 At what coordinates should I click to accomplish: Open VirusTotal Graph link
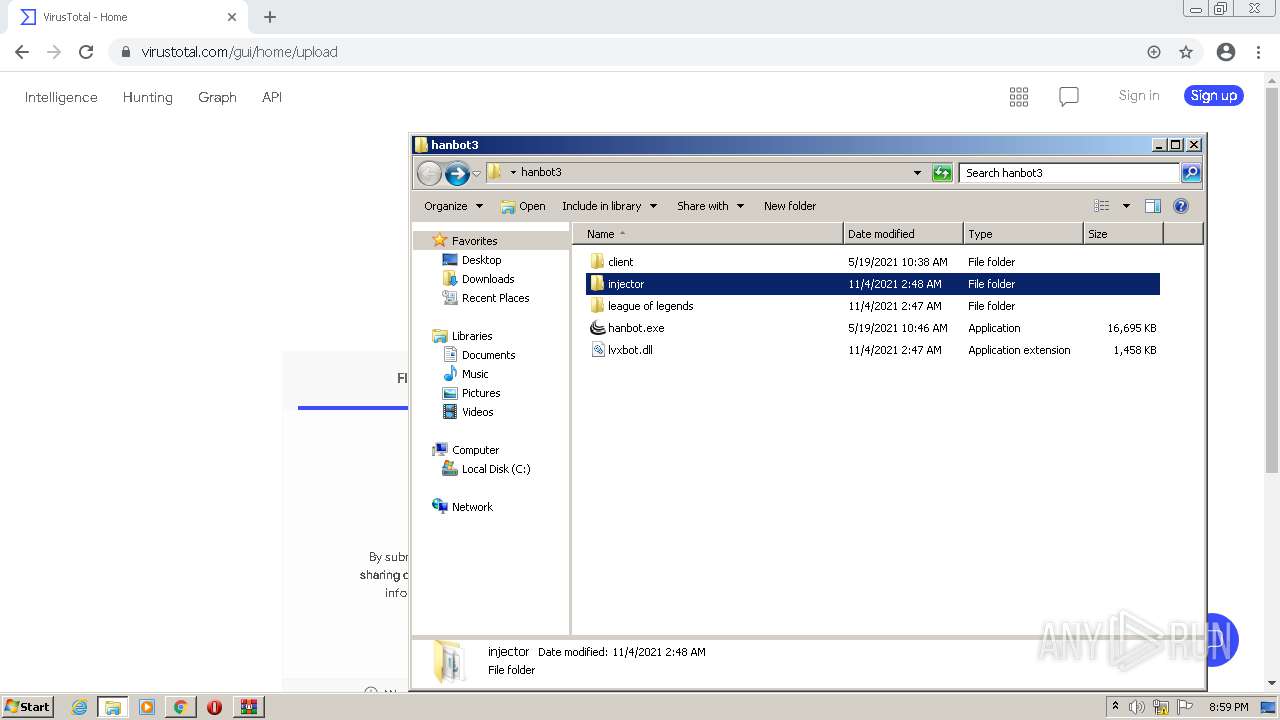(217, 97)
